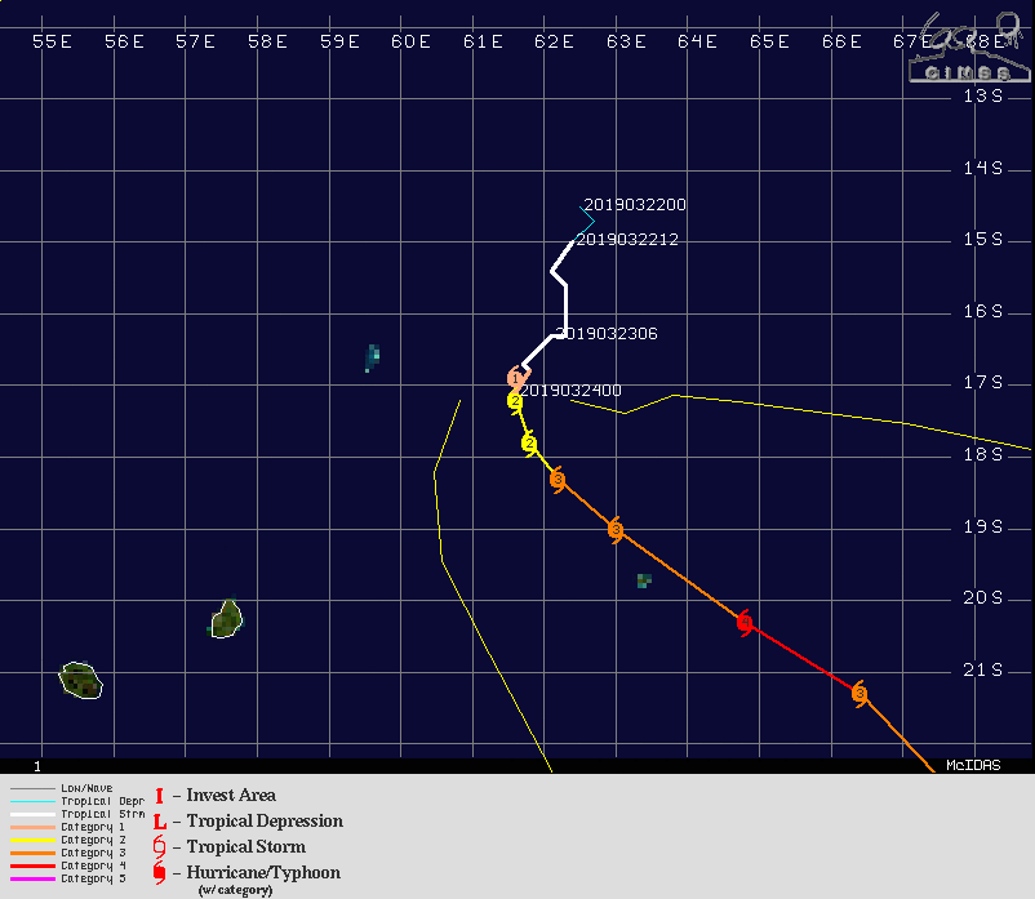Click the 'Invest Area' legend text
The image size is (1035, 899).
coord(231,795)
